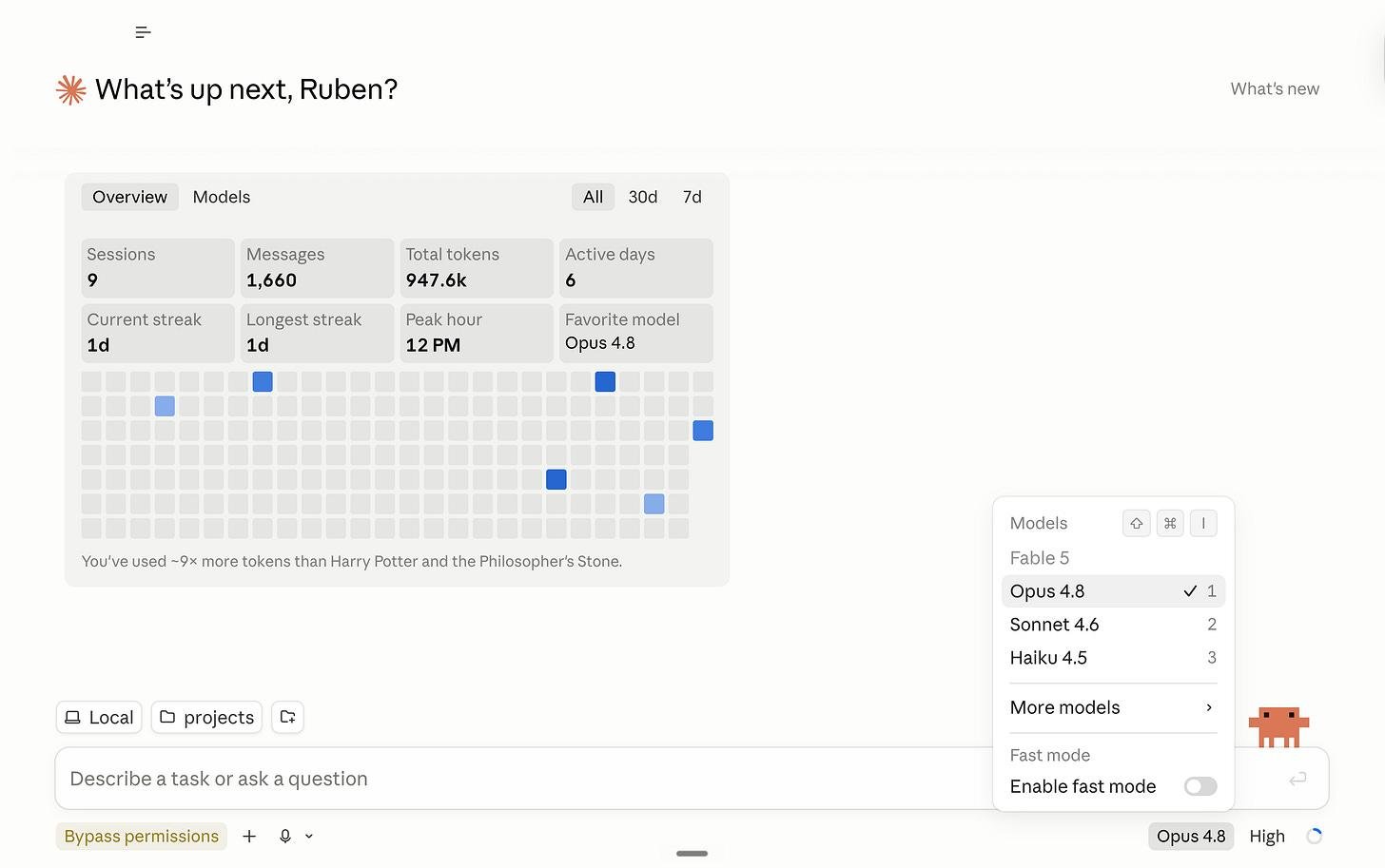Click the usage ring indicator icon
The image size is (1385, 868).
tap(1315, 836)
